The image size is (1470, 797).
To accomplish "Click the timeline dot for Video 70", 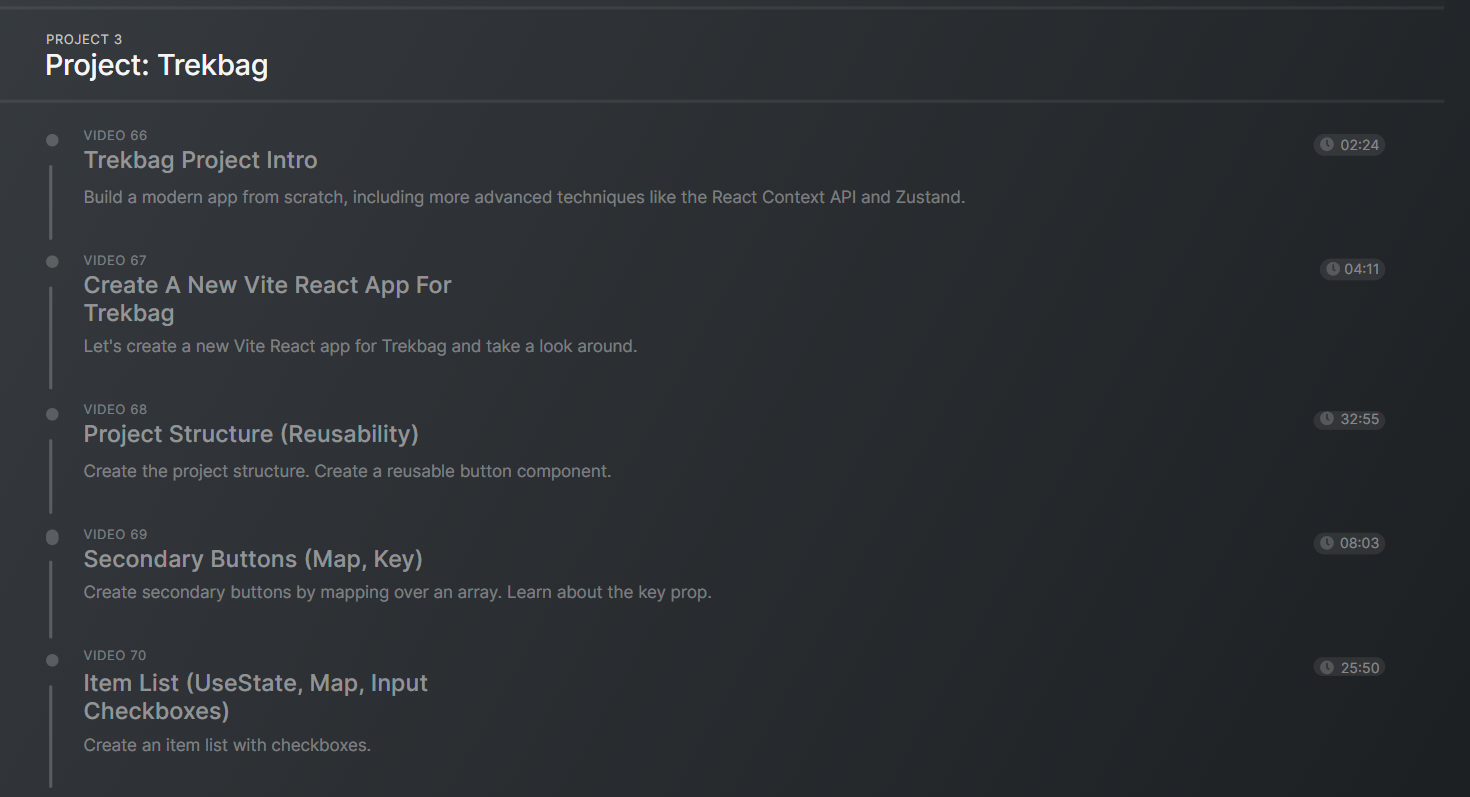I will [x=52, y=660].
